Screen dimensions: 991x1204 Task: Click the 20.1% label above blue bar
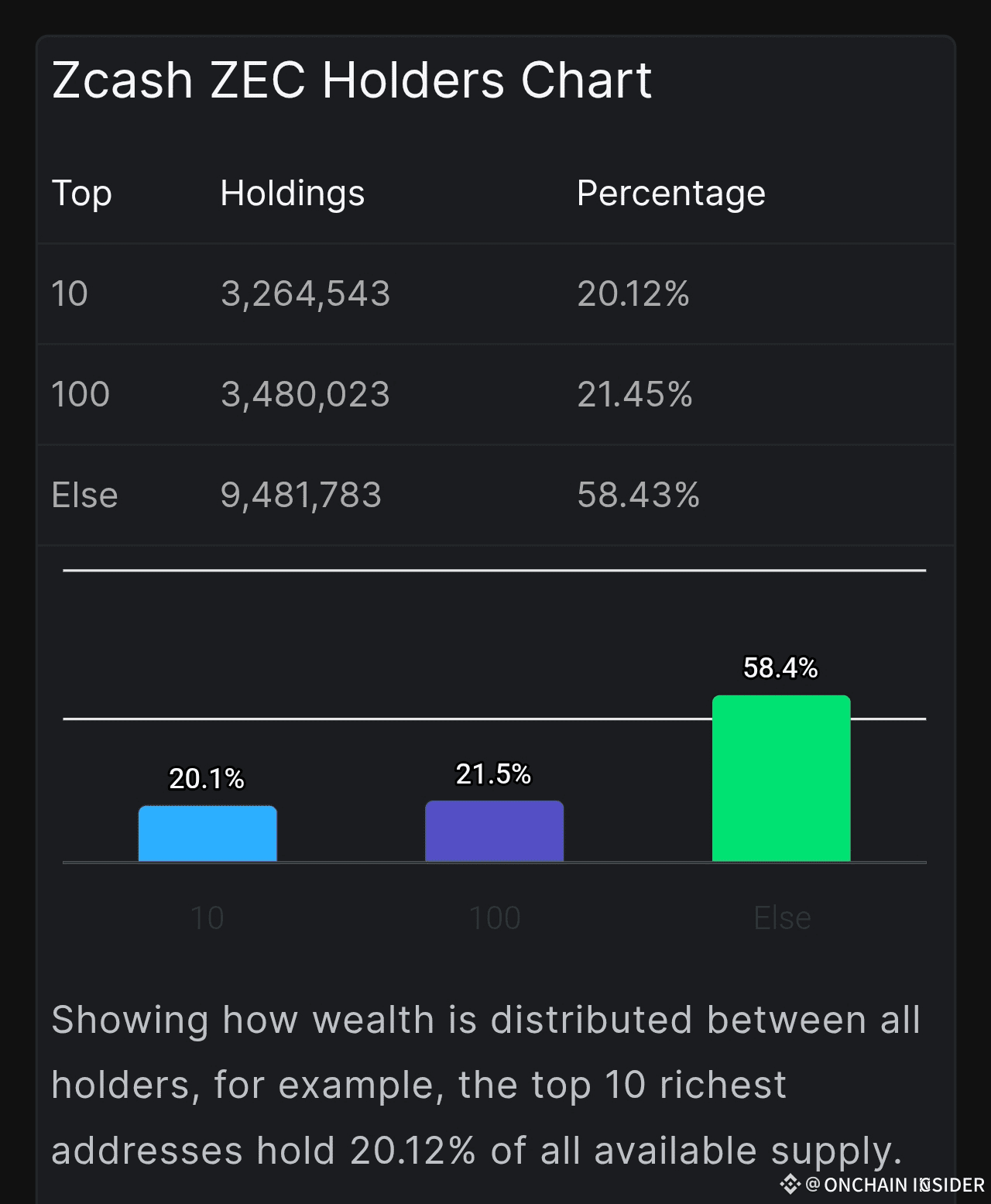(x=207, y=779)
